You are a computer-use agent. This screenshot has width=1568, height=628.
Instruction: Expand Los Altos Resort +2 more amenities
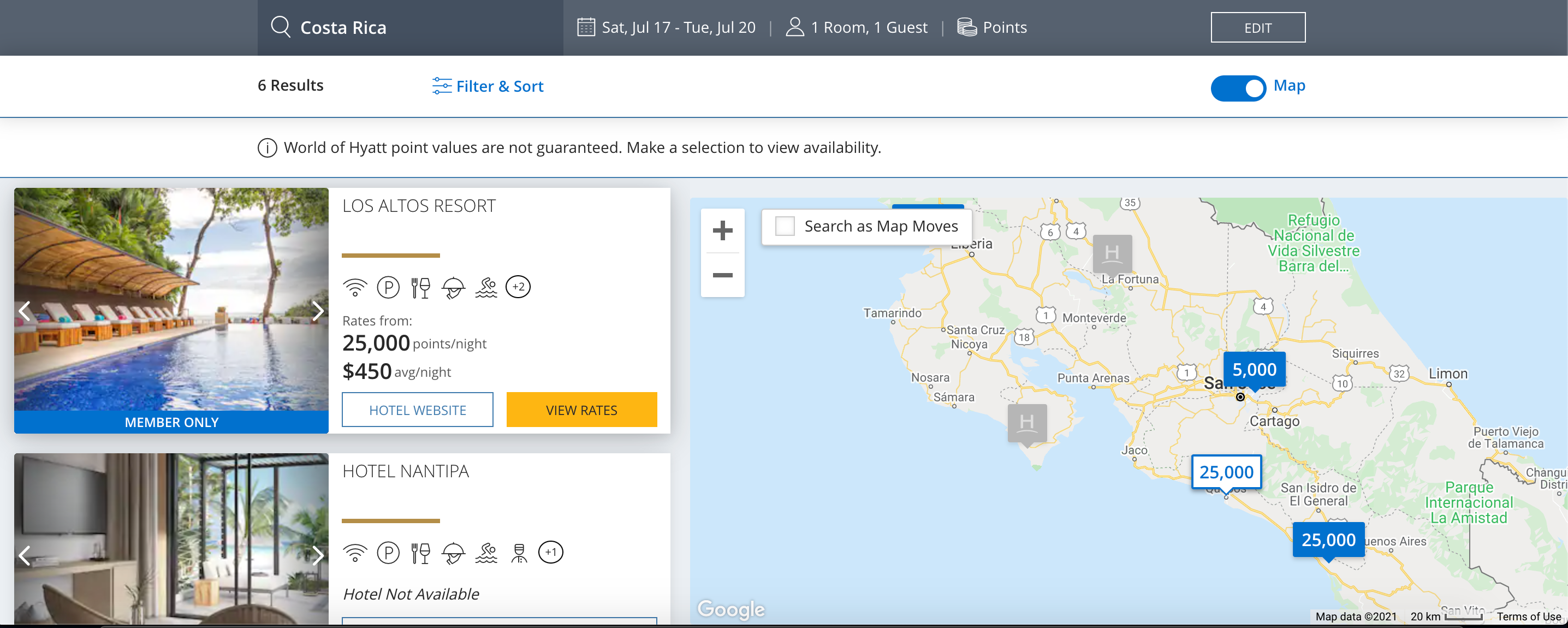pyautogui.click(x=518, y=287)
